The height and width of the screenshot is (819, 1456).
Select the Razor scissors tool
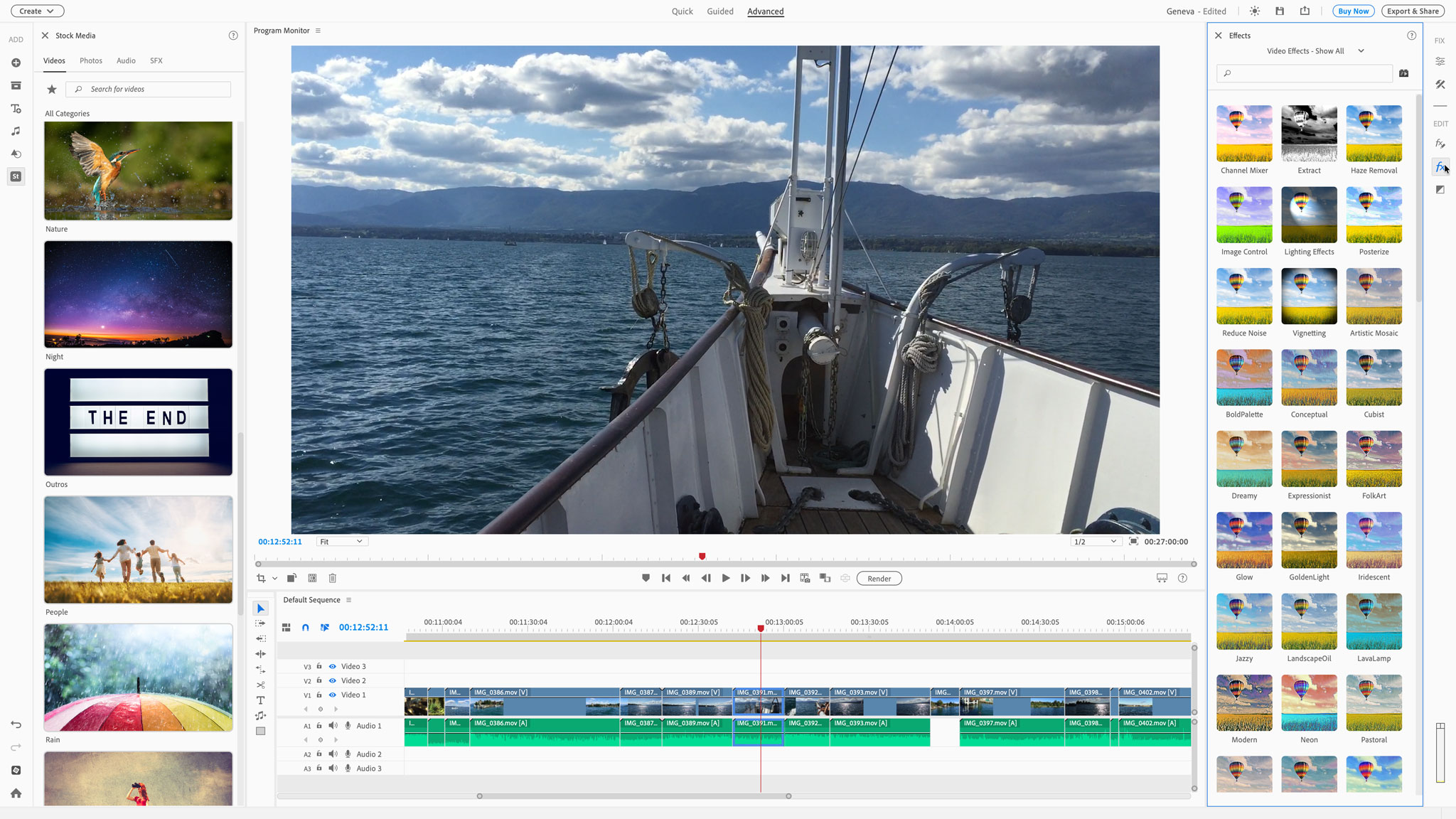260,685
